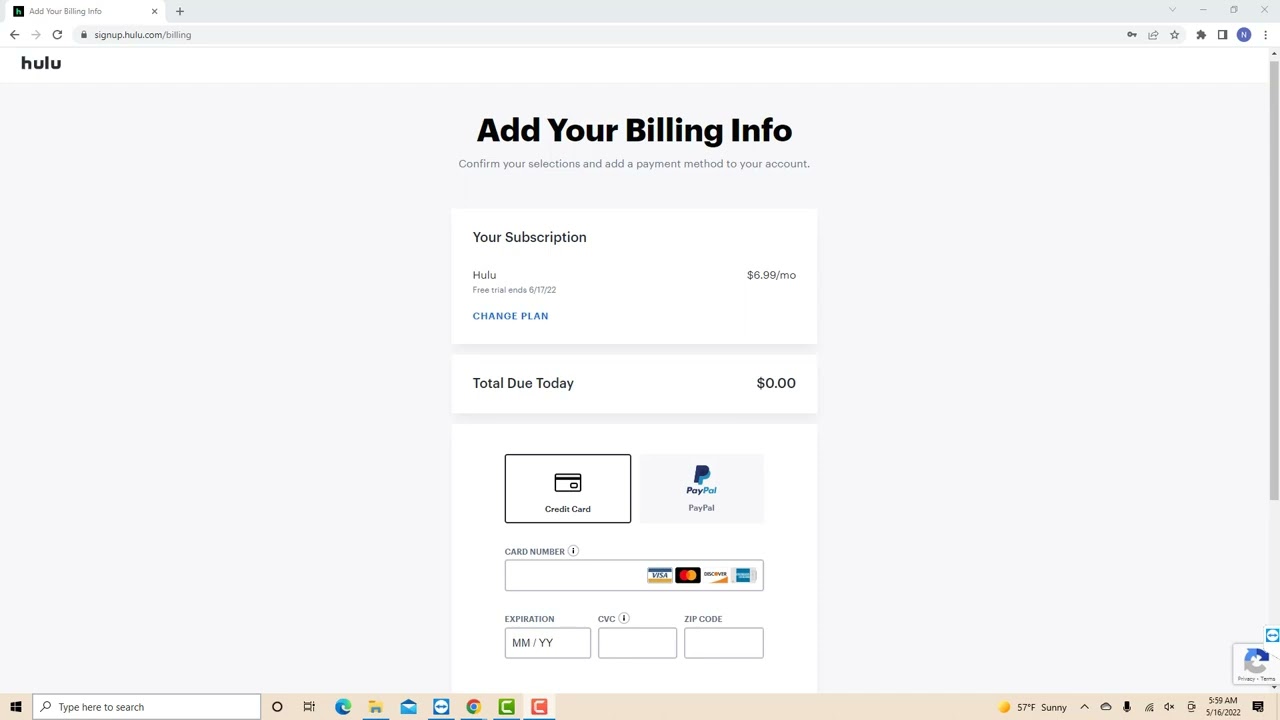Open the Chrome three-dot menu
1280x720 pixels.
pyautogui.click(x=1265, y=35)
